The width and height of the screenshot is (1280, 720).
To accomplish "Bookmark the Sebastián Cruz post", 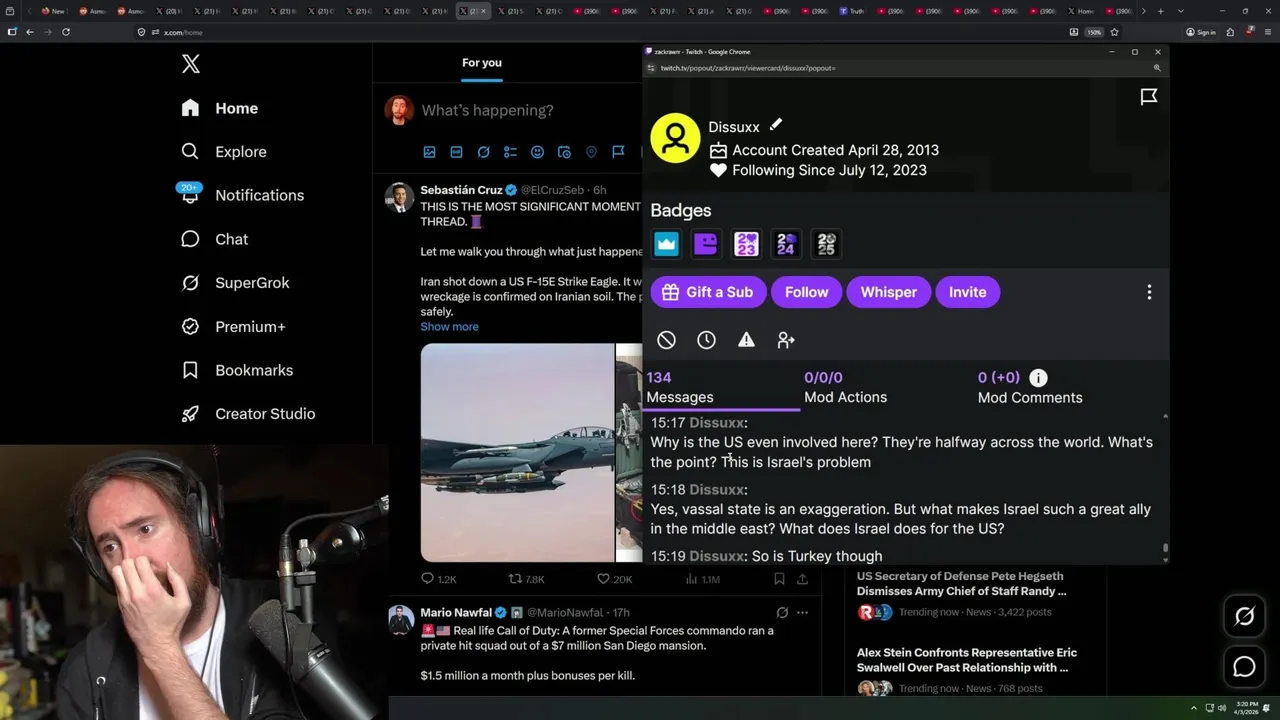I will tap(779, 579).
